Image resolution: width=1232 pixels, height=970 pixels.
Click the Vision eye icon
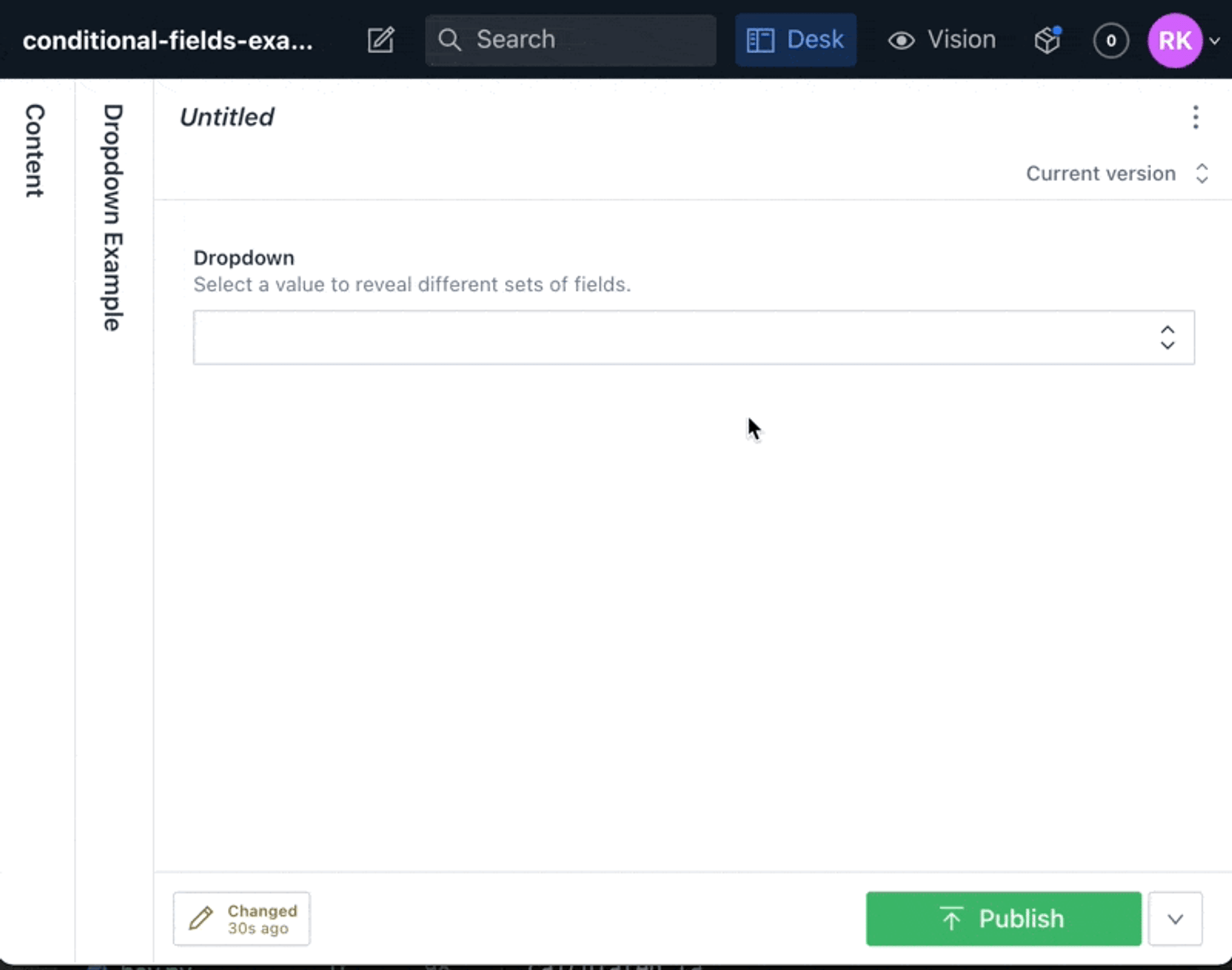click(901, 40)
